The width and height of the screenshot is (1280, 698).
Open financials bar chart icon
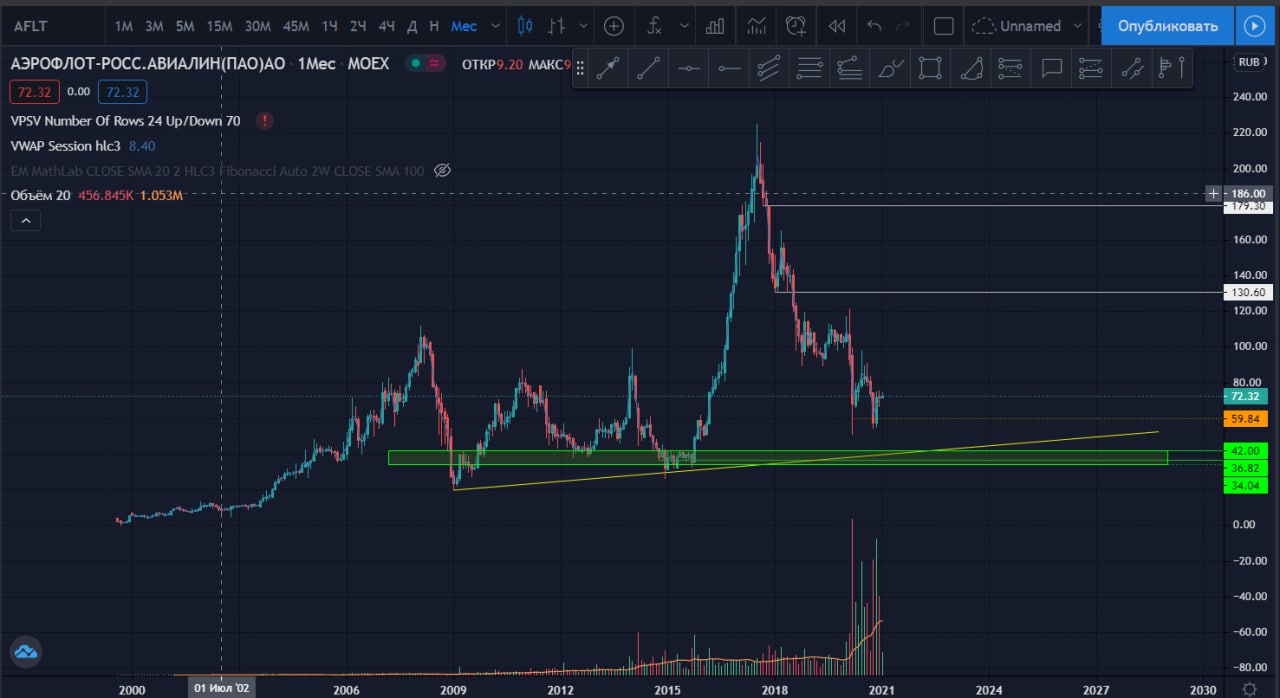point(715,26)
